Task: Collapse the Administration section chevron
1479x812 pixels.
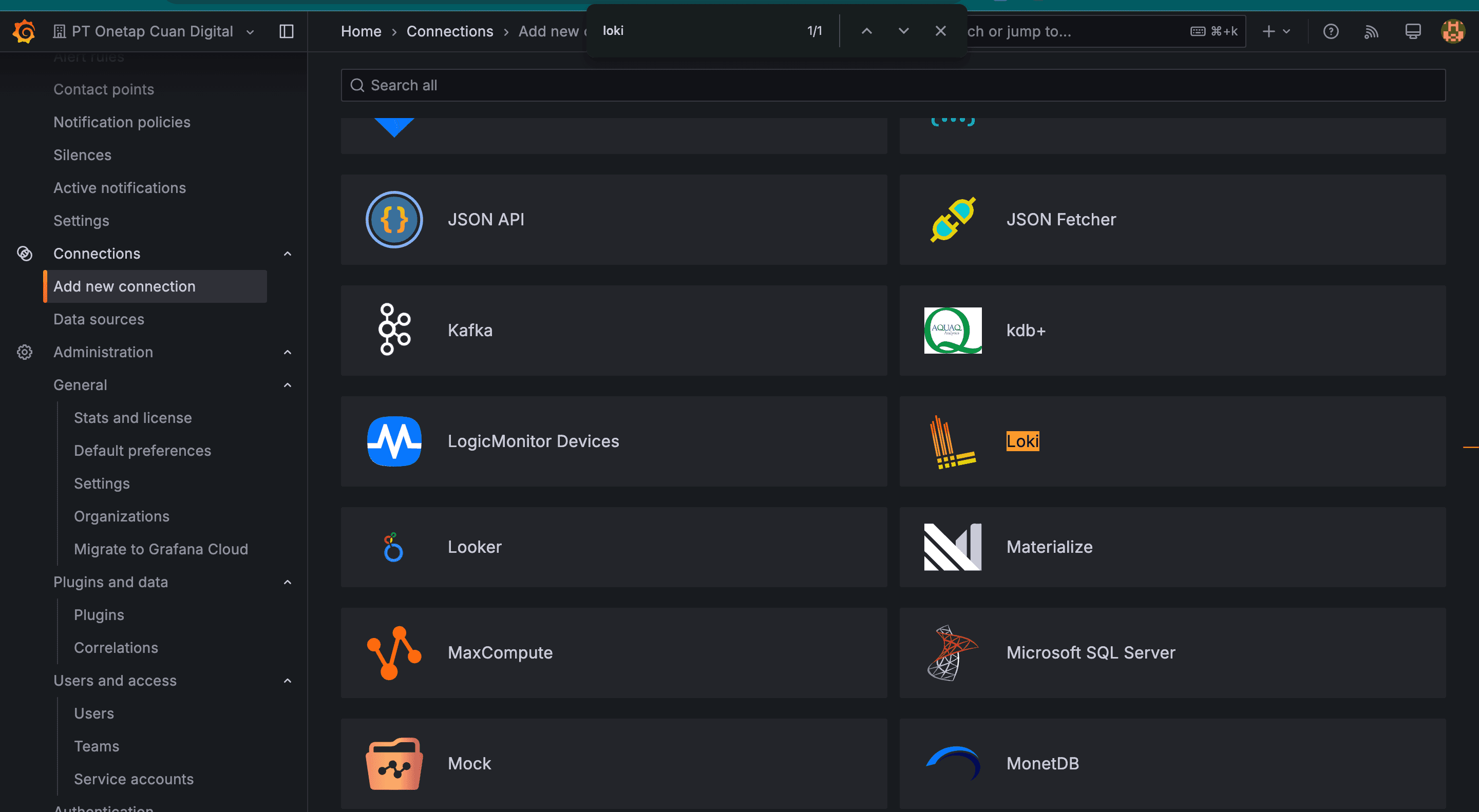Action: (x=288, y=352)
